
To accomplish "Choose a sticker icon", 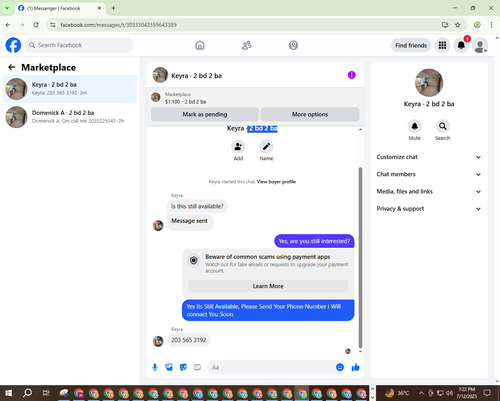I will click(x=183, y=367).
